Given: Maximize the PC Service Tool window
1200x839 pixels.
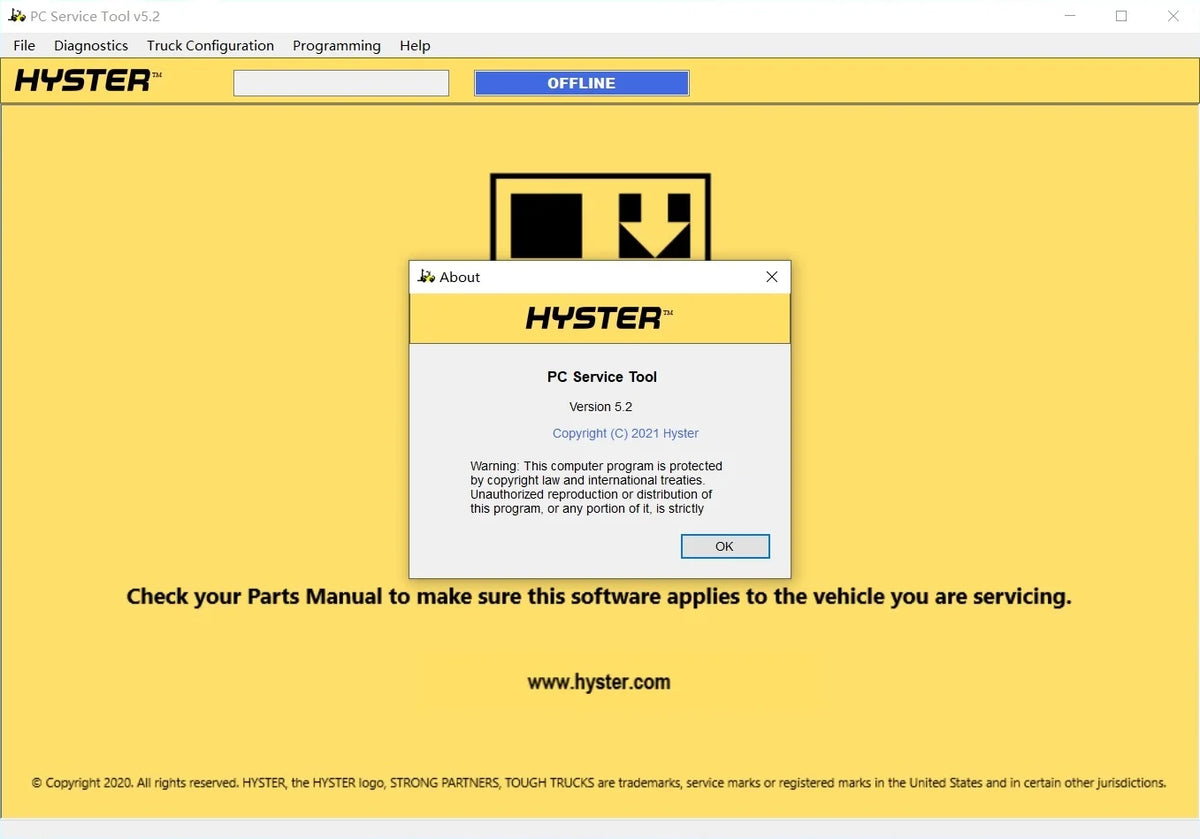Looking at the screenshot, I should 1122,16.
